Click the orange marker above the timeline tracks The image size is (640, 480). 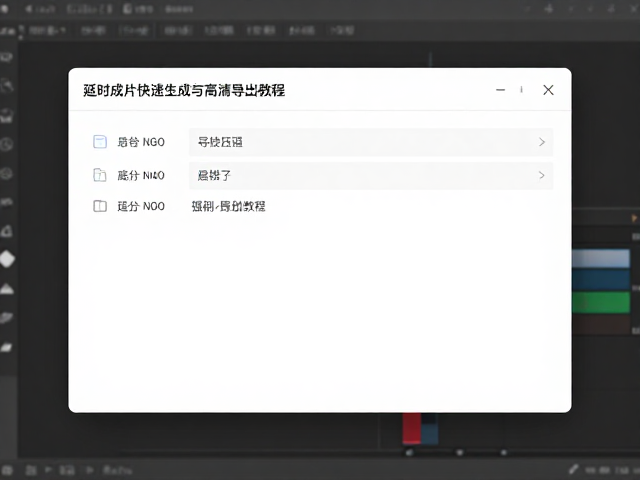click(635, 218)
